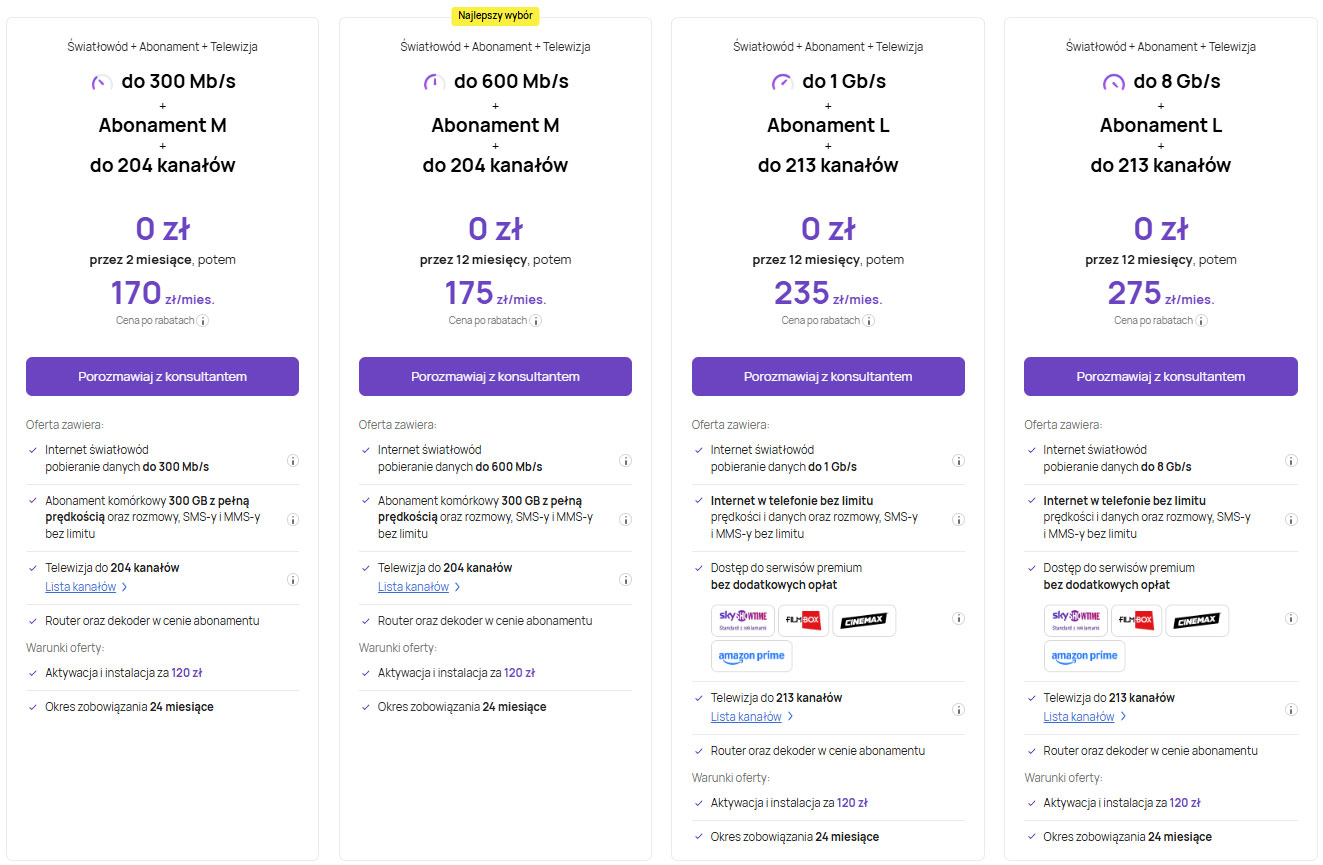Click info icon beside 275 zł price
This screenshot has height=865, width=1323.
coord(1201,321)
